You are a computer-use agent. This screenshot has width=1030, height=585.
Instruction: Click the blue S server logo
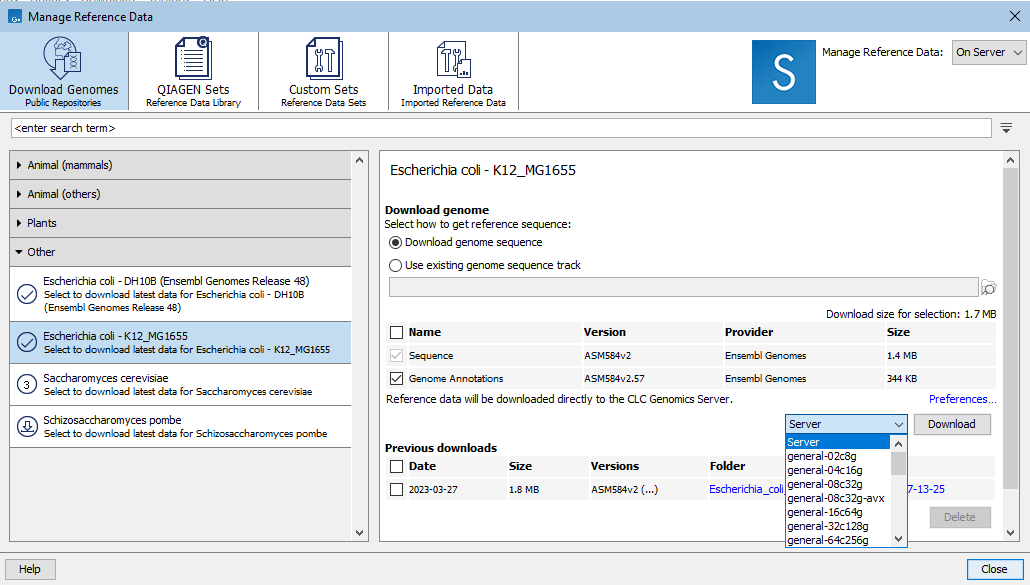(x=784, y=72)
